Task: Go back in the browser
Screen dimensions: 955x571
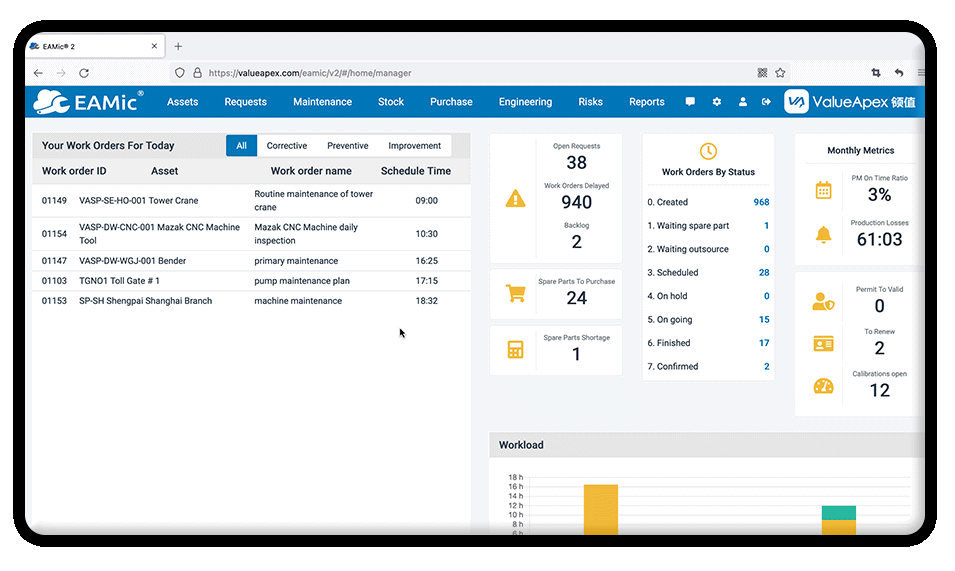Action: click(38, 73)
